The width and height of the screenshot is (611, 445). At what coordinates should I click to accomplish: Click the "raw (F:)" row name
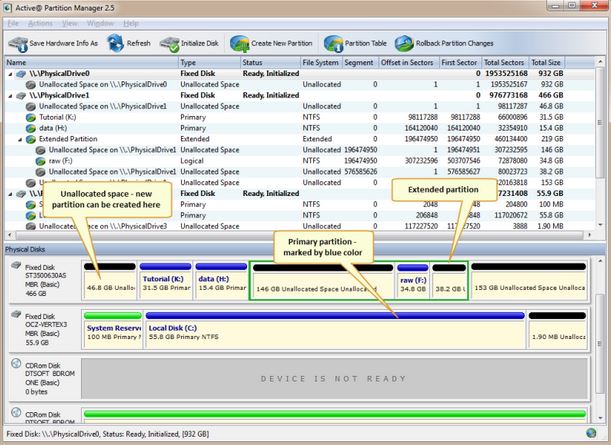(x=60, y=161)
